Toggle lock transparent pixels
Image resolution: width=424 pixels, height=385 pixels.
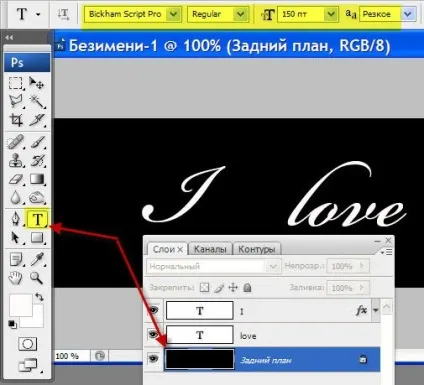[204, 287]
